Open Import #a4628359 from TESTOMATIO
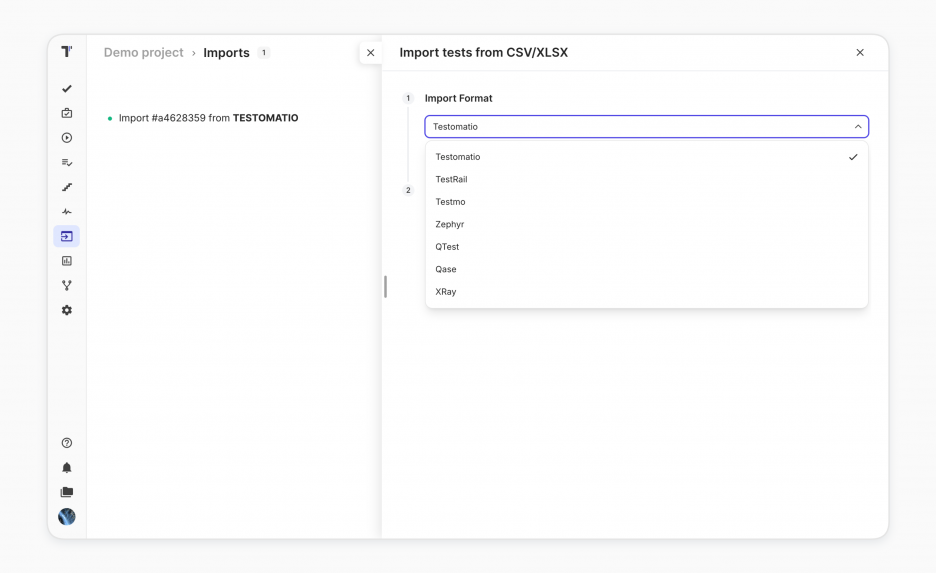 [208, 118]
